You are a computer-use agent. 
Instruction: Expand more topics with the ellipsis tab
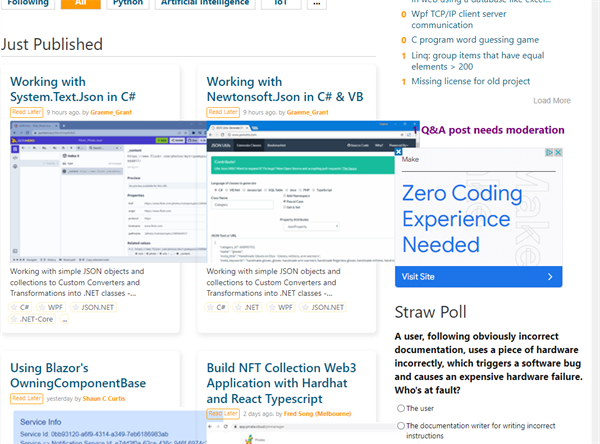pos(317,3)
